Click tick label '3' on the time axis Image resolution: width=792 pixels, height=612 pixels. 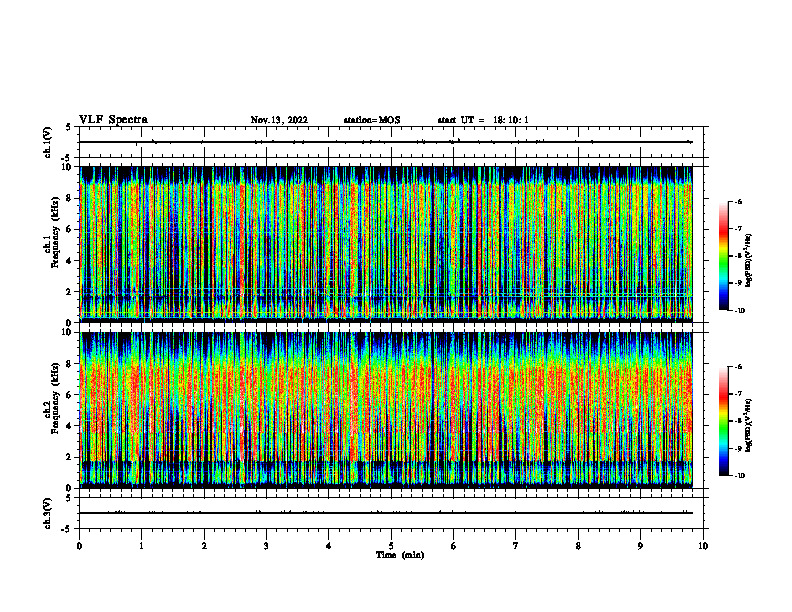point(266,546)
